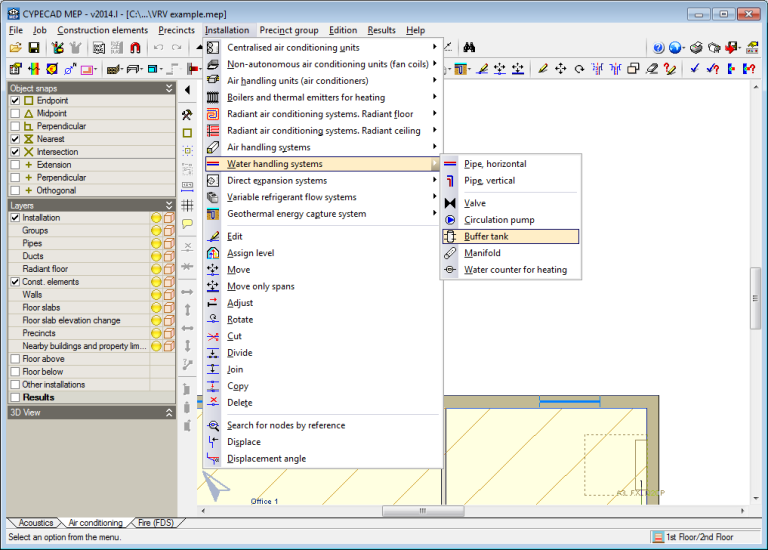Click the Valve icon in submenu
768x550 pixels.
click(450, 203)
